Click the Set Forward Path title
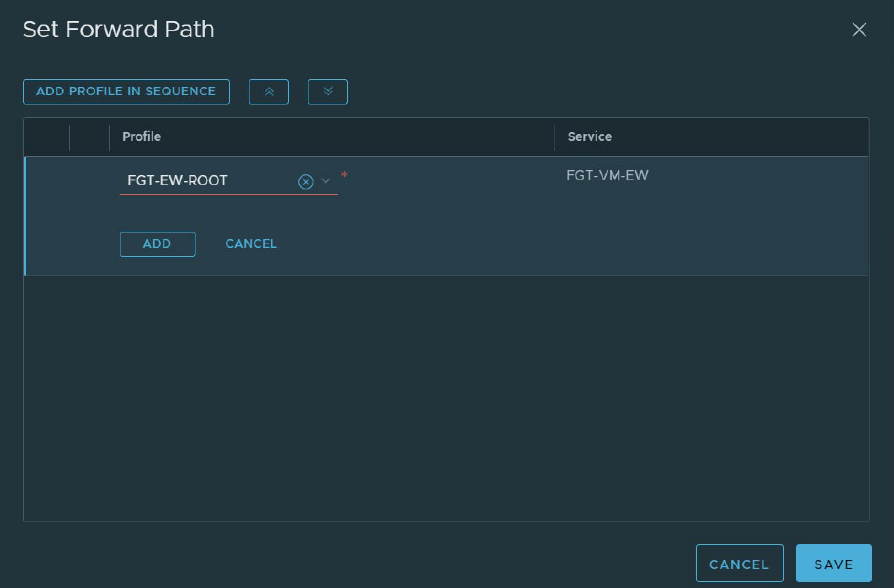 [x=119, y=30]
